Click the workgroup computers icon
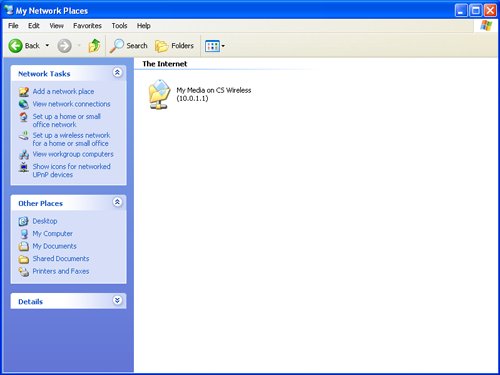 (24, 155)
